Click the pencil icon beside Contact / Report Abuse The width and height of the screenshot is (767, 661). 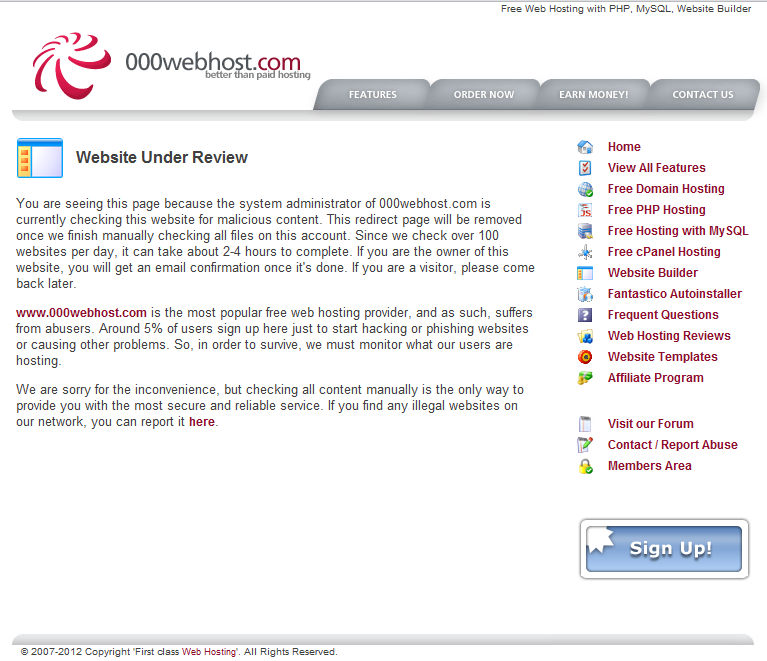tap(585, 445)
